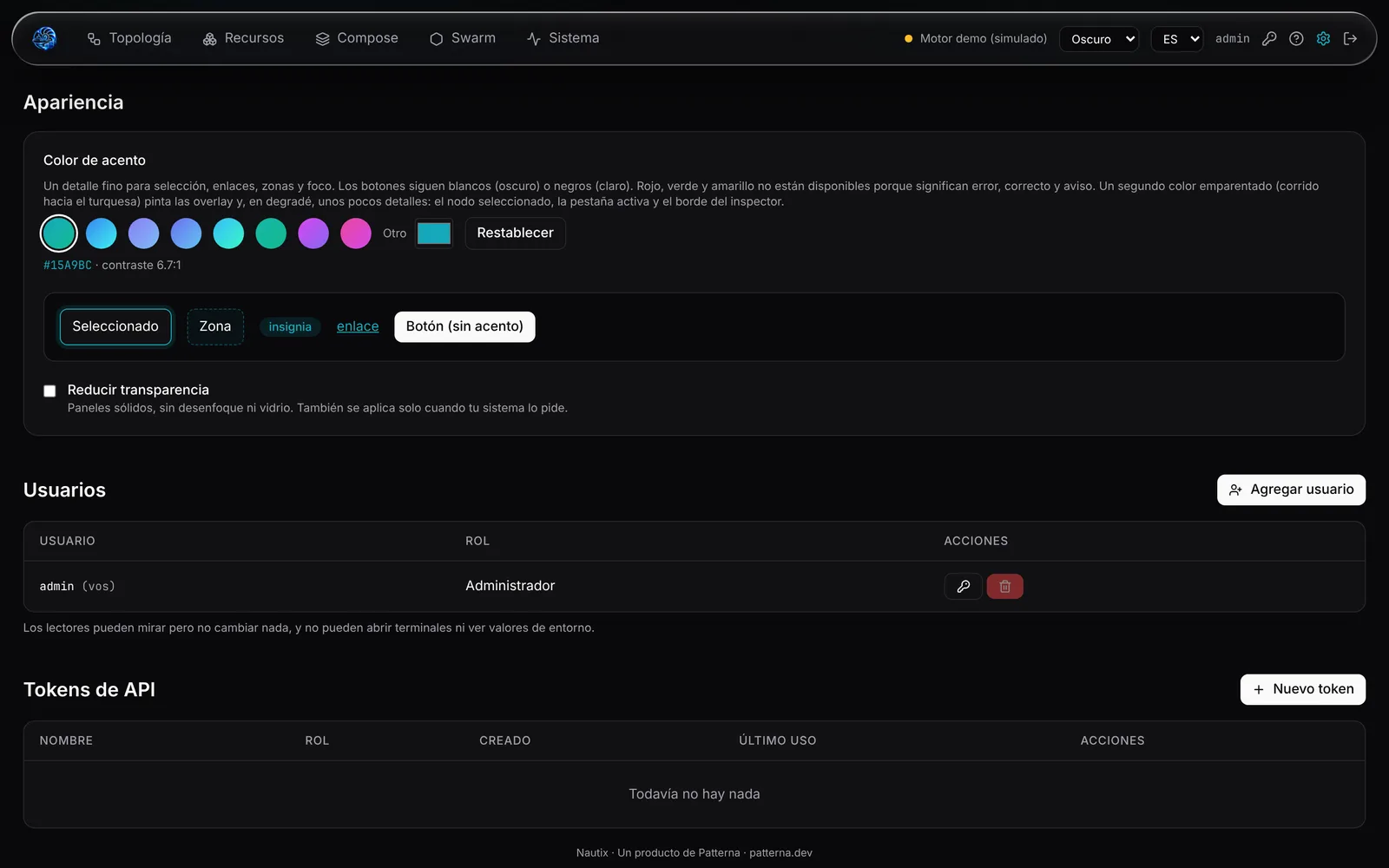Open the ES language dropdown
The image size is (1389, 868).
click(1177, 39)
